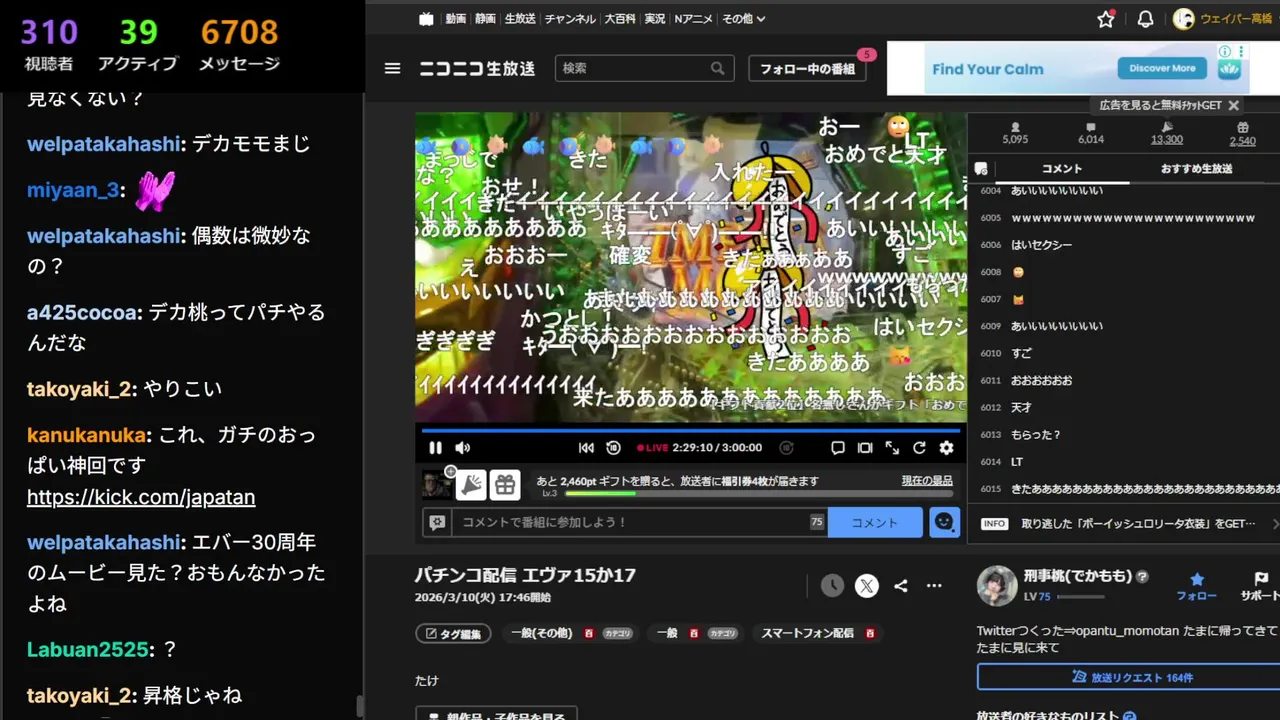Screen dimensions: 1280x720
Task: Open player settings gear
Action: tap(946, 448)
